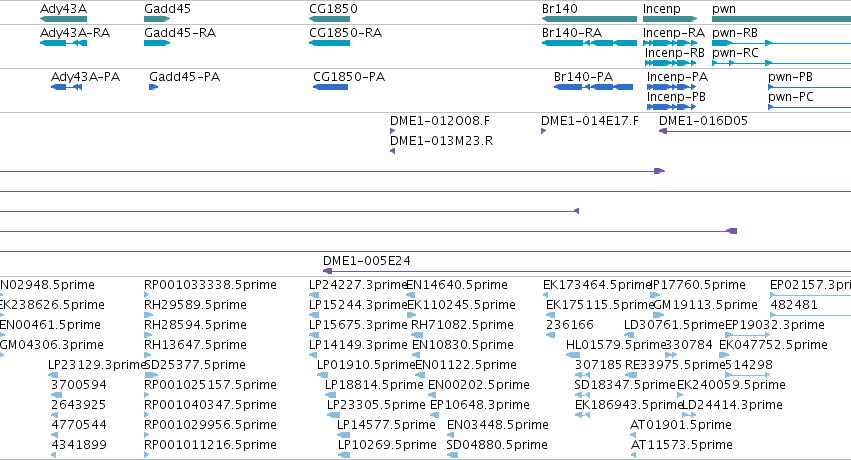Select the EP10648.3prime EST

pos(480,405)
